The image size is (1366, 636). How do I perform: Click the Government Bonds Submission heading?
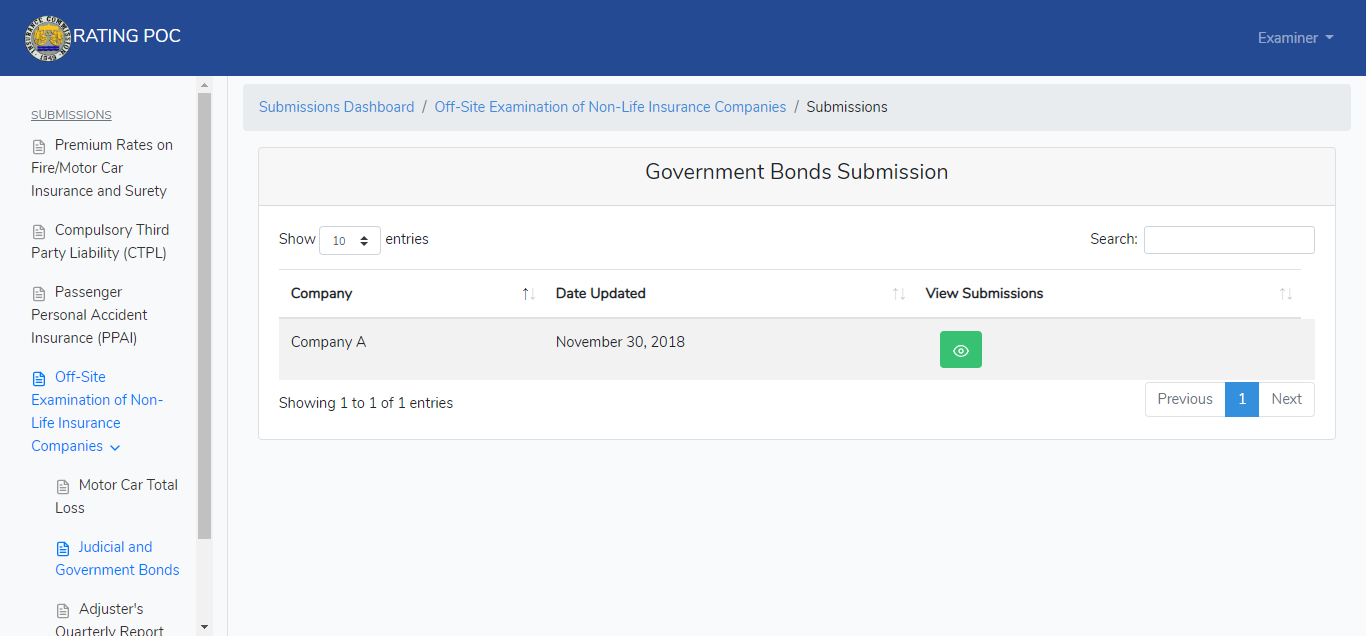797,172
